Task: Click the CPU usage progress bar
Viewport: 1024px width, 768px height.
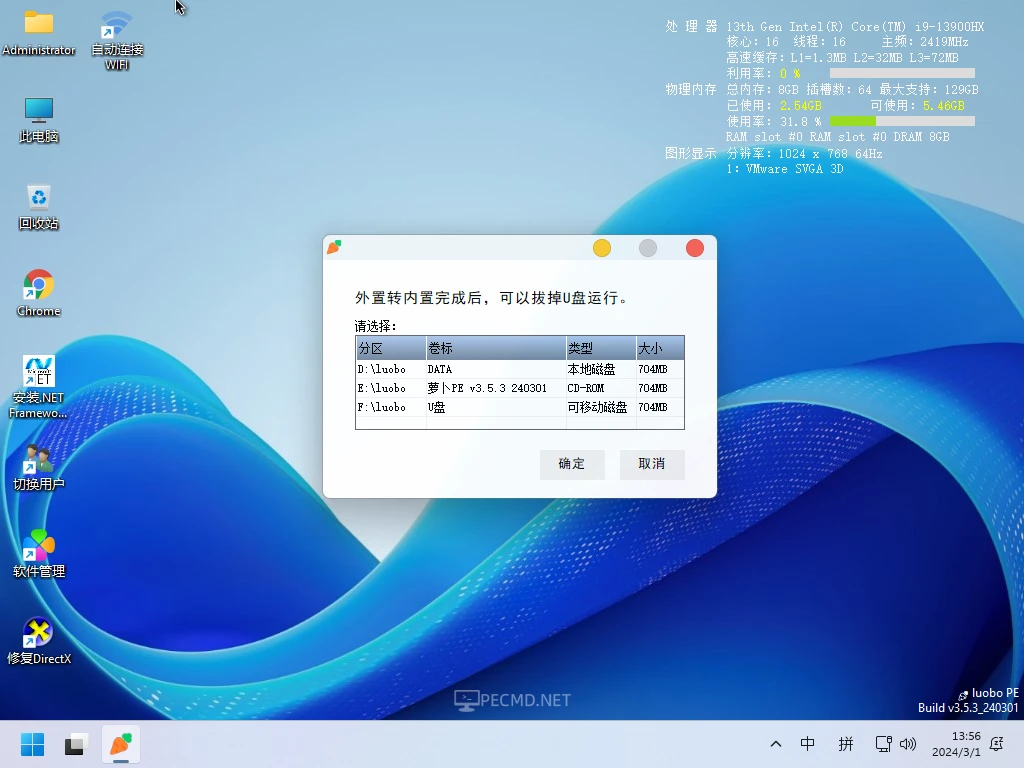Action: click(x=902, y=73)
